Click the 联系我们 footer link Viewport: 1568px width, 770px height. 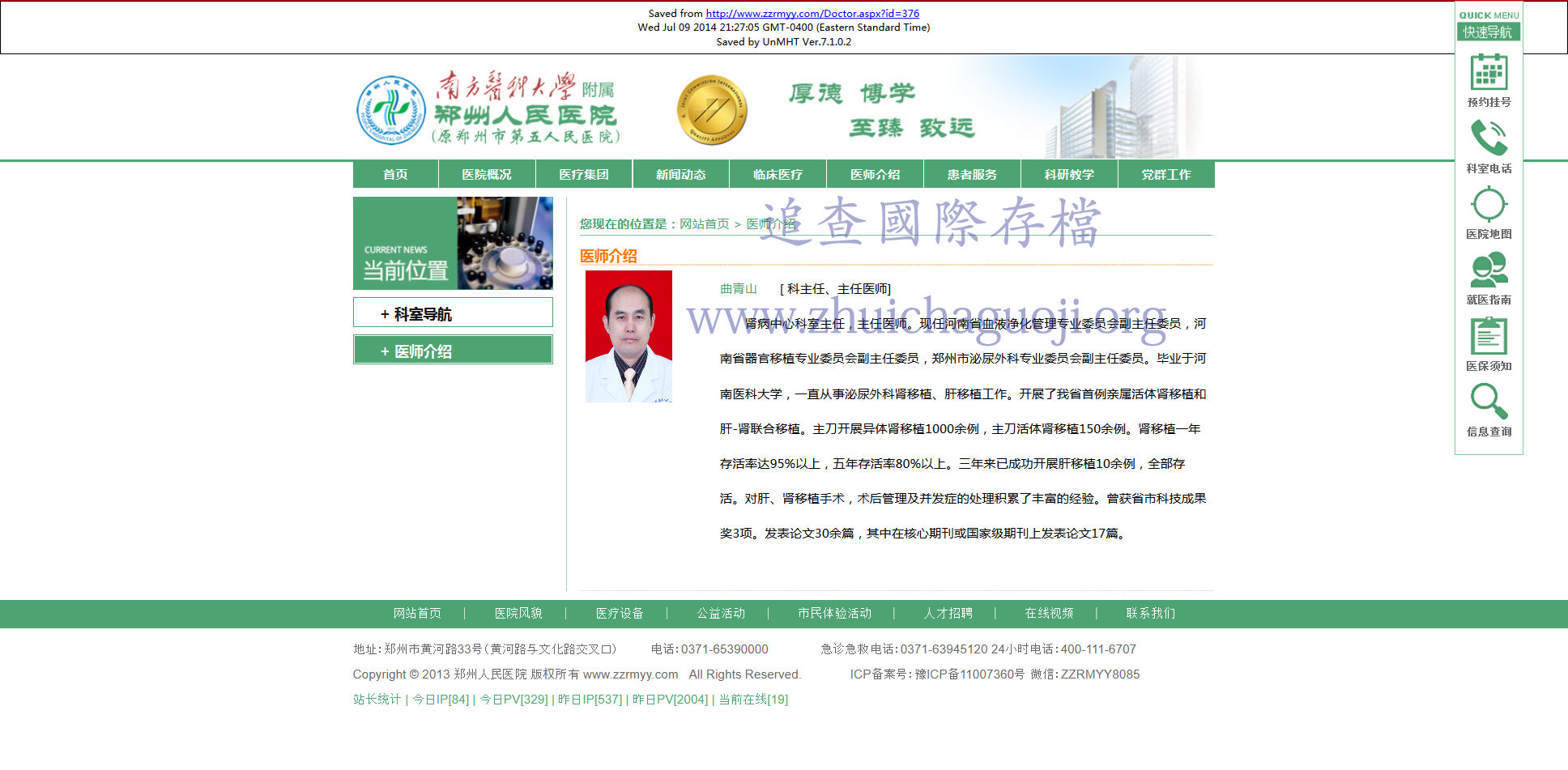pos(1150,614)
